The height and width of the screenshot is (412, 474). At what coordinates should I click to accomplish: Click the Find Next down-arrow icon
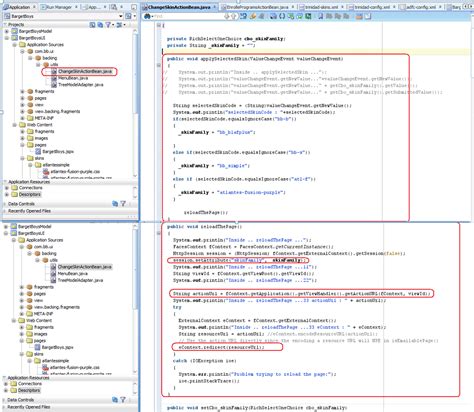pos(227,16)
